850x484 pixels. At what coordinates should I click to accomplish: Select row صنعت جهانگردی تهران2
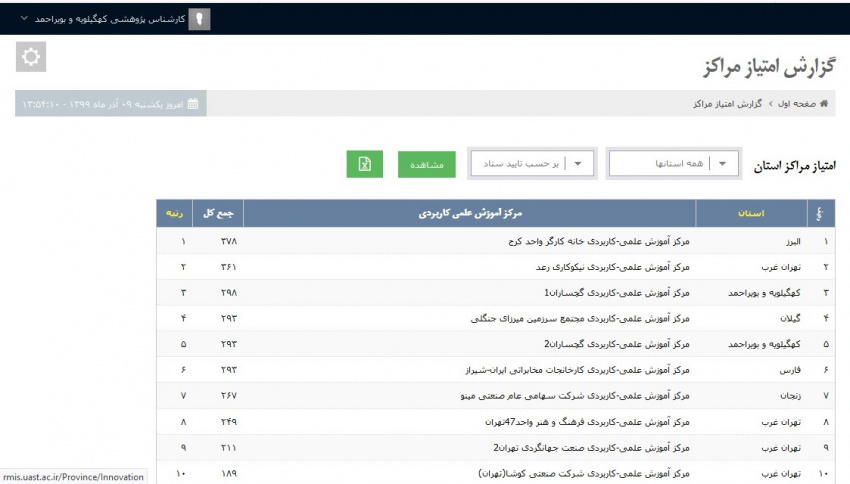495,448
